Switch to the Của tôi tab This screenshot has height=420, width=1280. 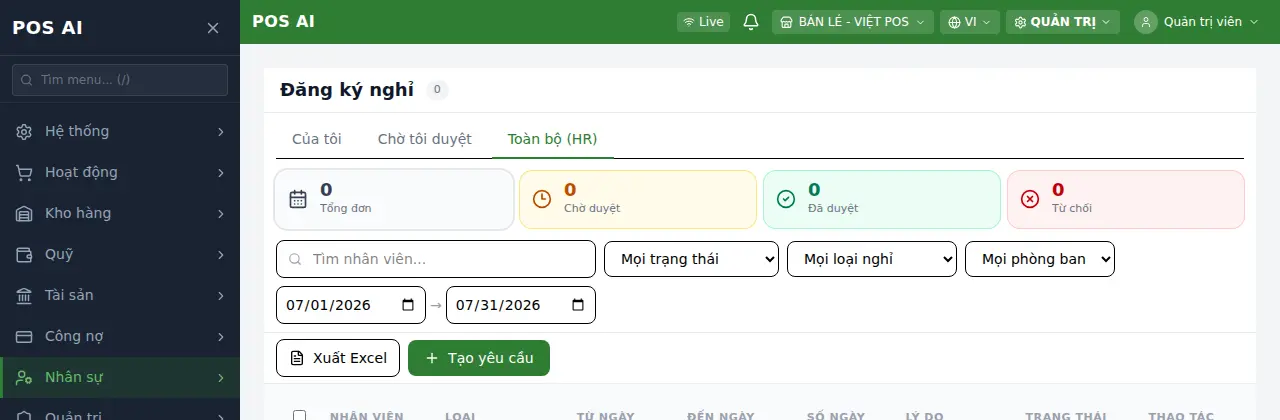click(317, 139)
